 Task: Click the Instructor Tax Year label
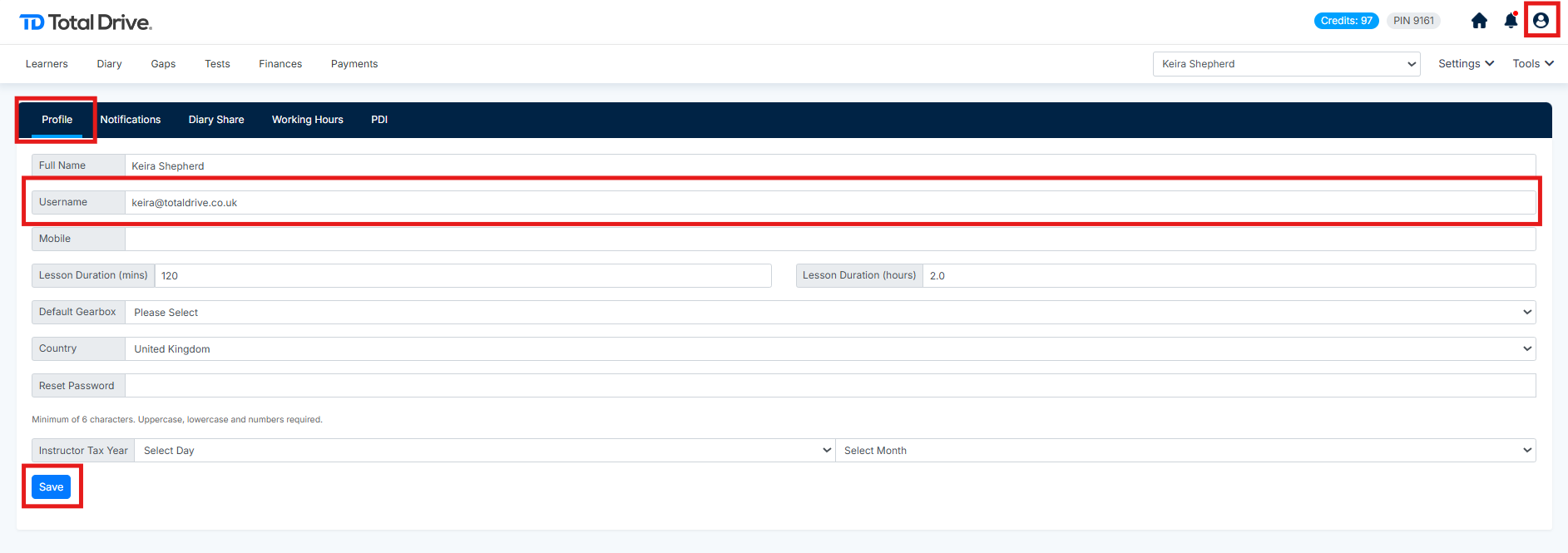(x=83, y=450)
